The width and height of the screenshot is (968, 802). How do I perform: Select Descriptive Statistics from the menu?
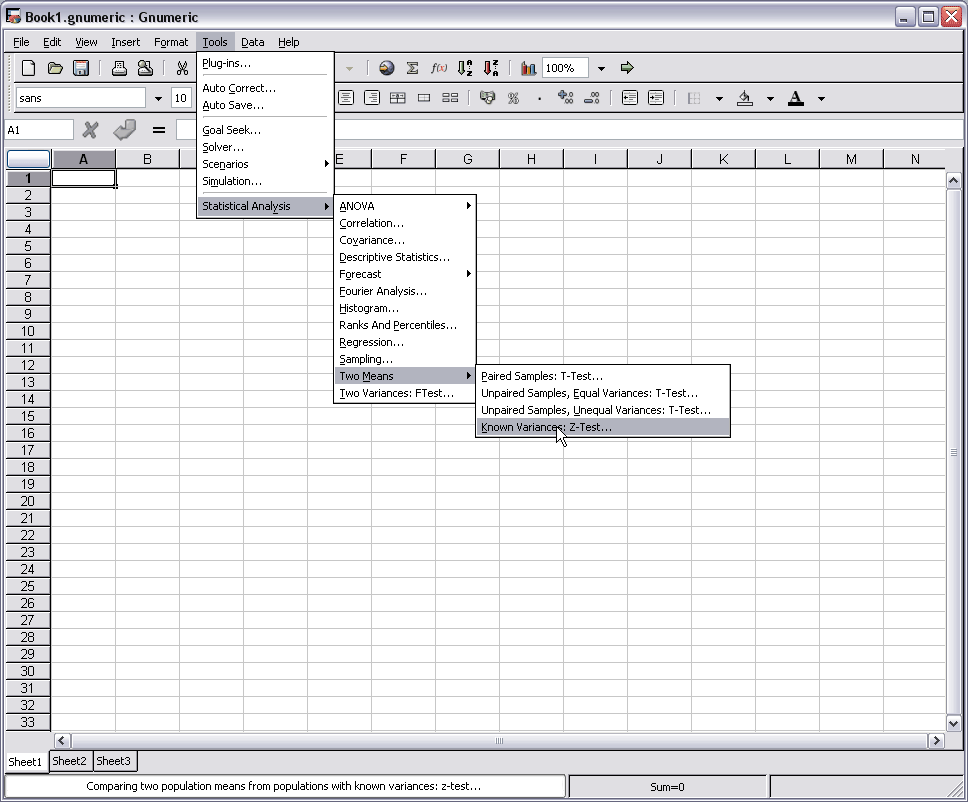click(x=392, y=257)
